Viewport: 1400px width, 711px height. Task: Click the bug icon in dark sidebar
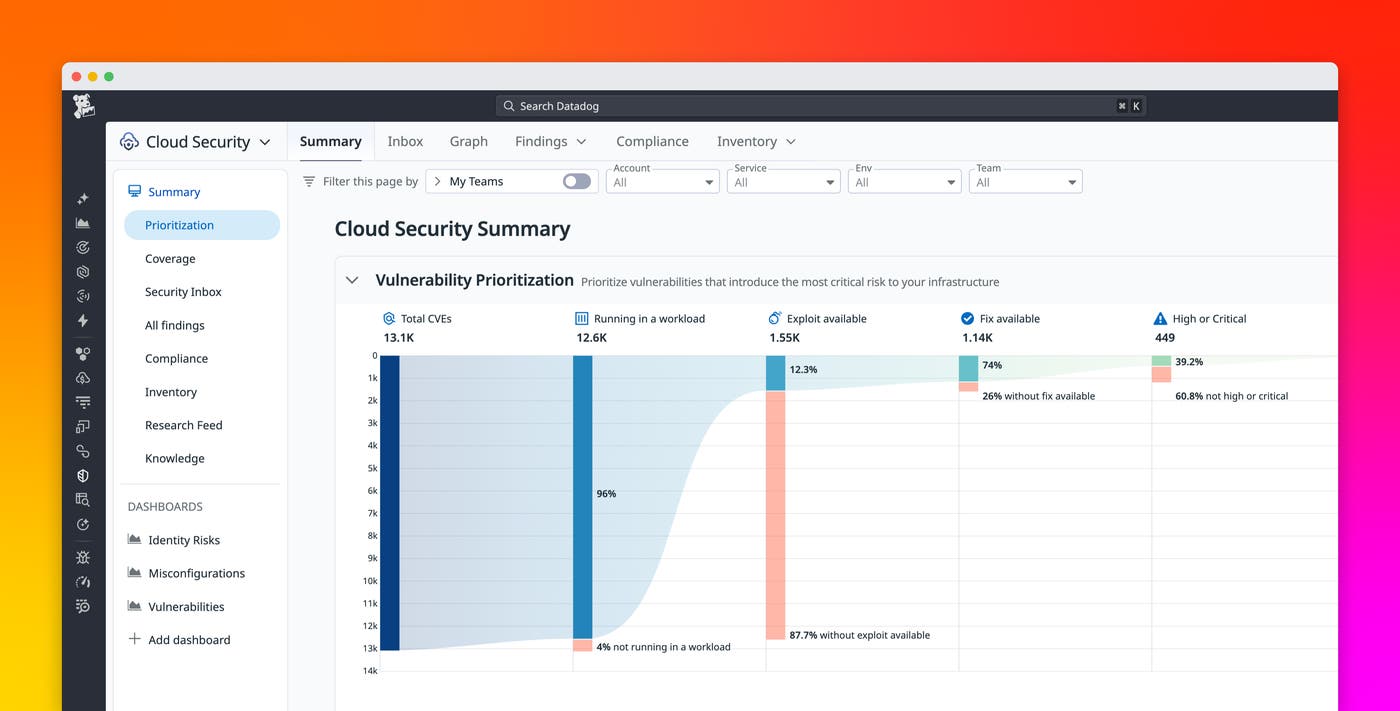coord(83,557)
